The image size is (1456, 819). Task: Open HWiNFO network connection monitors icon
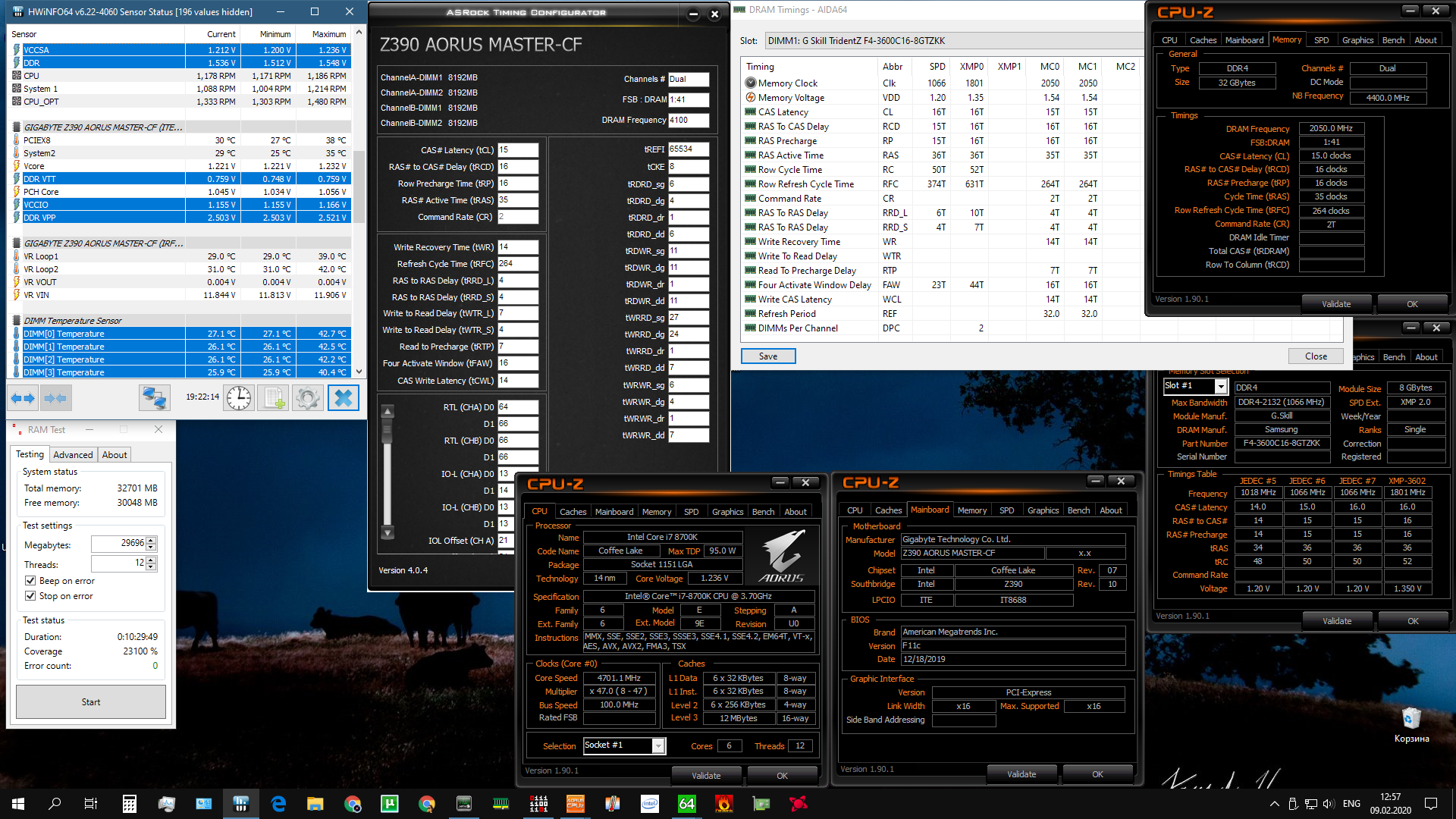pyautogui.click(x=154, y=398)
